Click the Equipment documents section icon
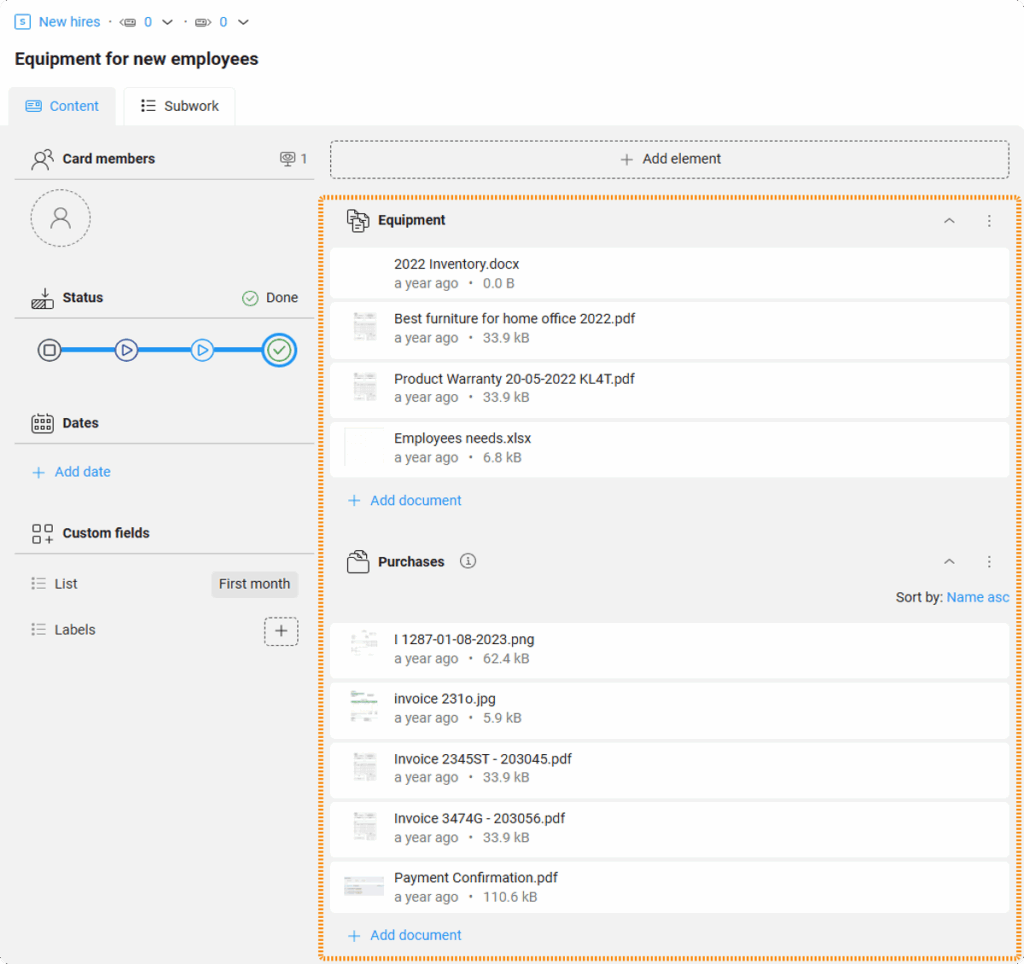This screenshot has height=964, width=1024. coord(358,221)
